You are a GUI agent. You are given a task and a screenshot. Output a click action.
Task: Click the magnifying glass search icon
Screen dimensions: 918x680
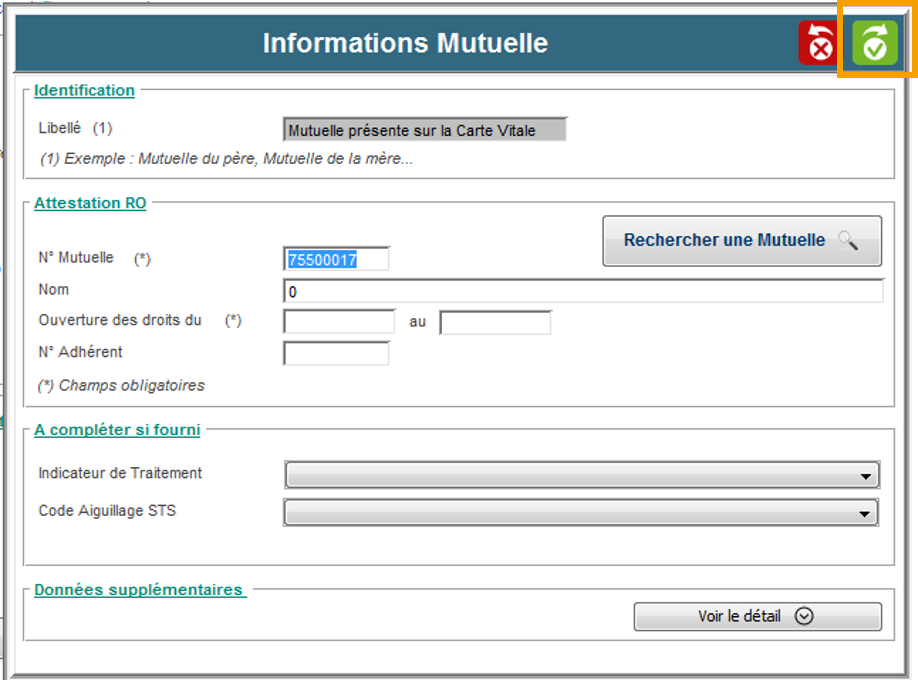(x=848, y=240)
